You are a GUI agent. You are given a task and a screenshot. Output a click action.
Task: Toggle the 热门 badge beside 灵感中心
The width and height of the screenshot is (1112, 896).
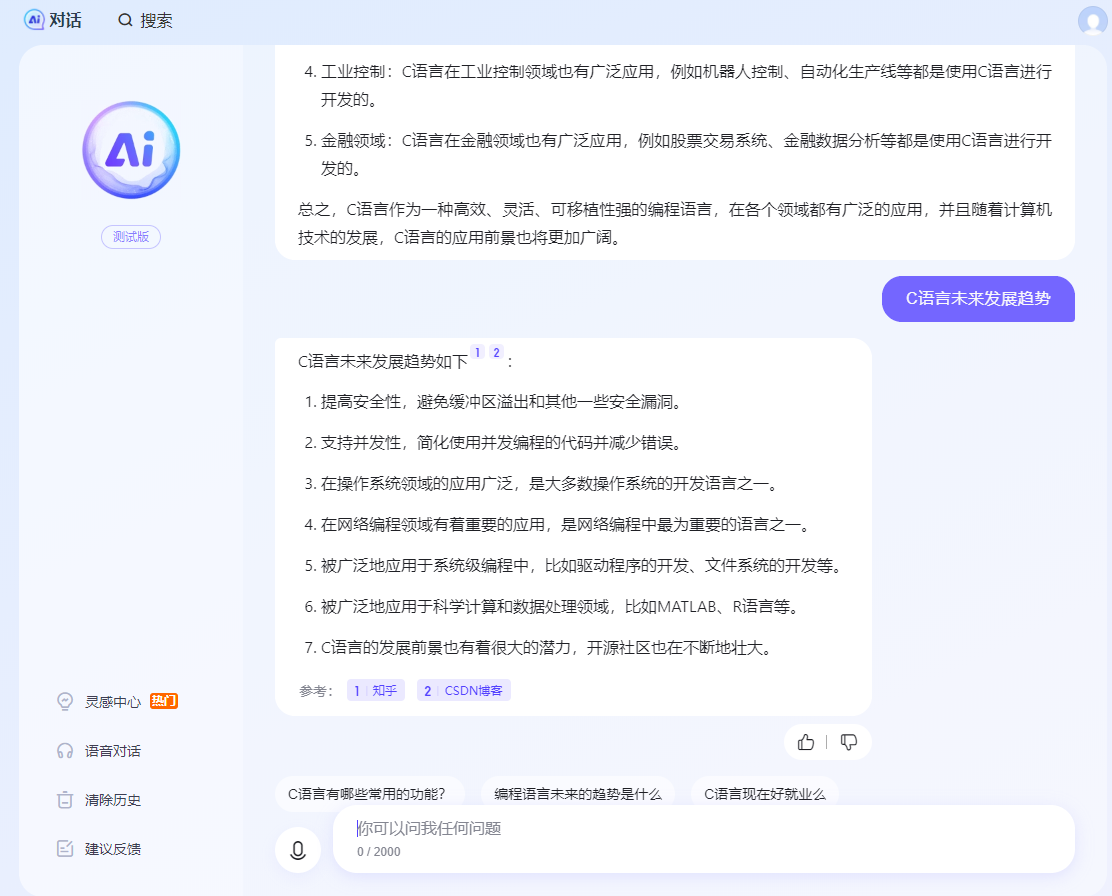[163, 701]
